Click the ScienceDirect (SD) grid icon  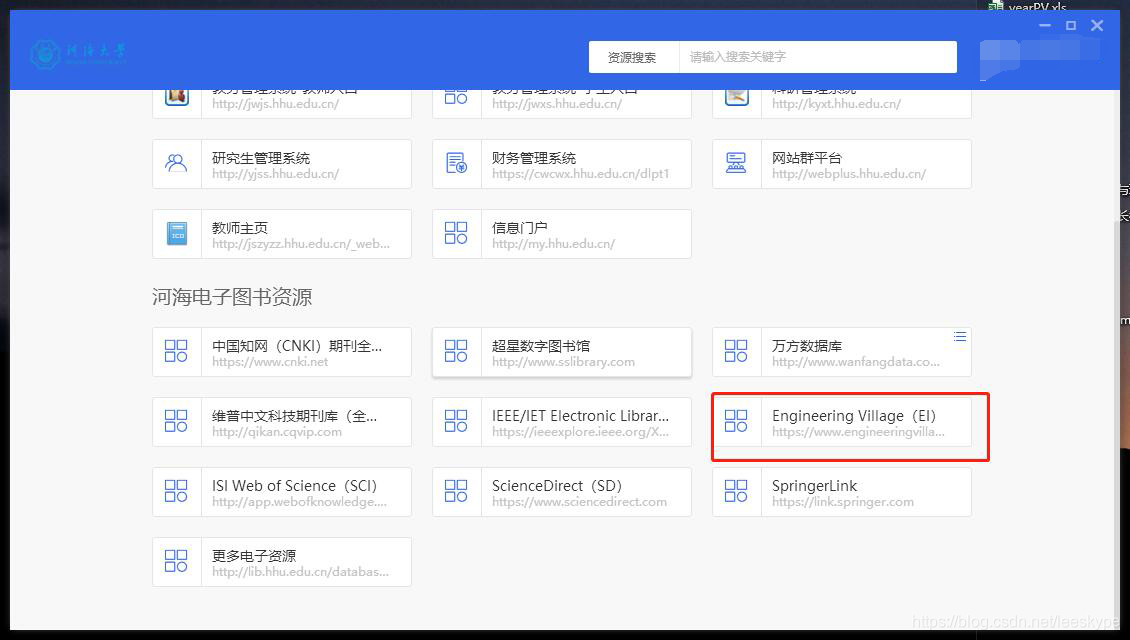(456, 492)
